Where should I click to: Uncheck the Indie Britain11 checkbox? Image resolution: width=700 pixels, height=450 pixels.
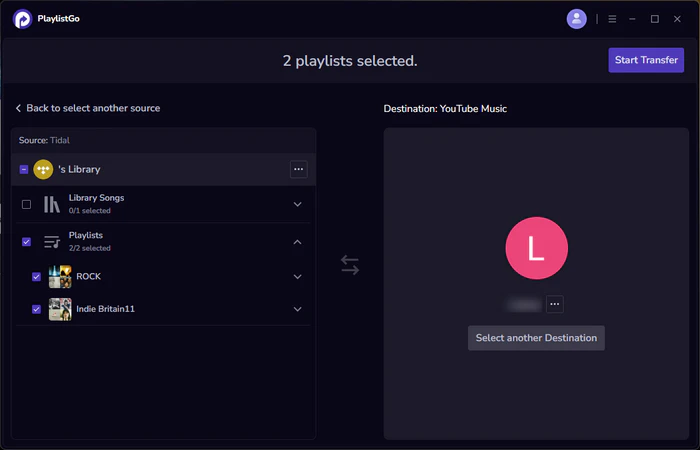(37, 309)
